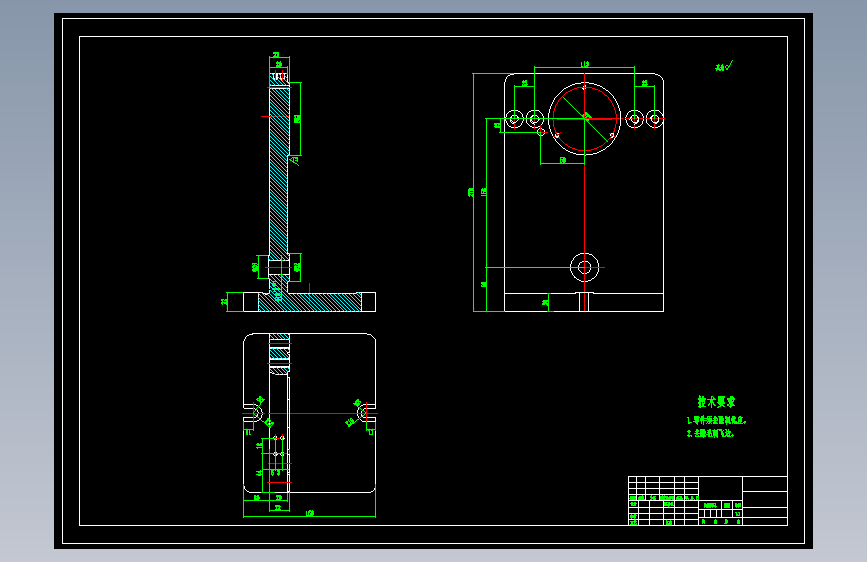Select the first technical requirement note line
Image resolution: width=867 pixels, height=562 pixels.
click(x=717, y=420)
